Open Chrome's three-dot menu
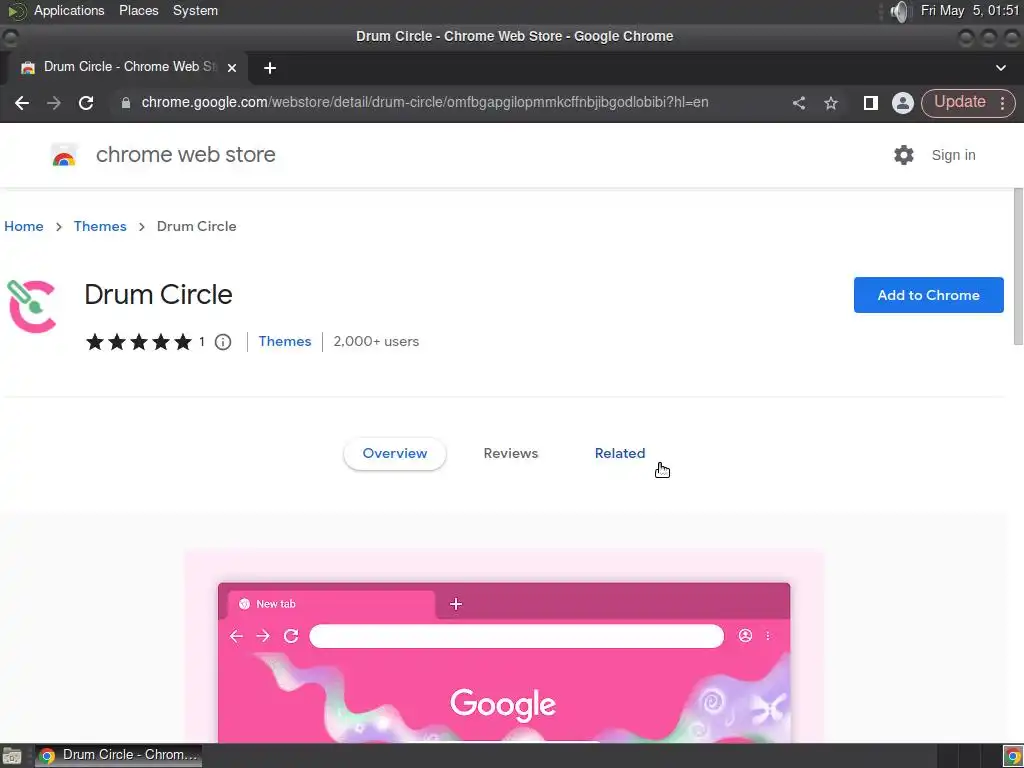This screenshot has width=1024, height=768. tap(1002, 103)
